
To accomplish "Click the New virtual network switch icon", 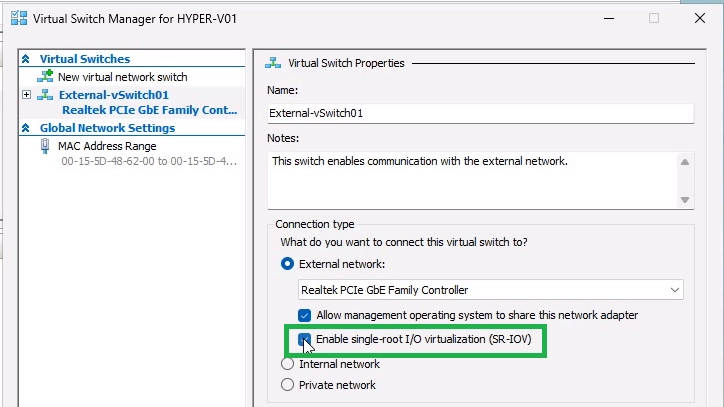I will point(45,76).
